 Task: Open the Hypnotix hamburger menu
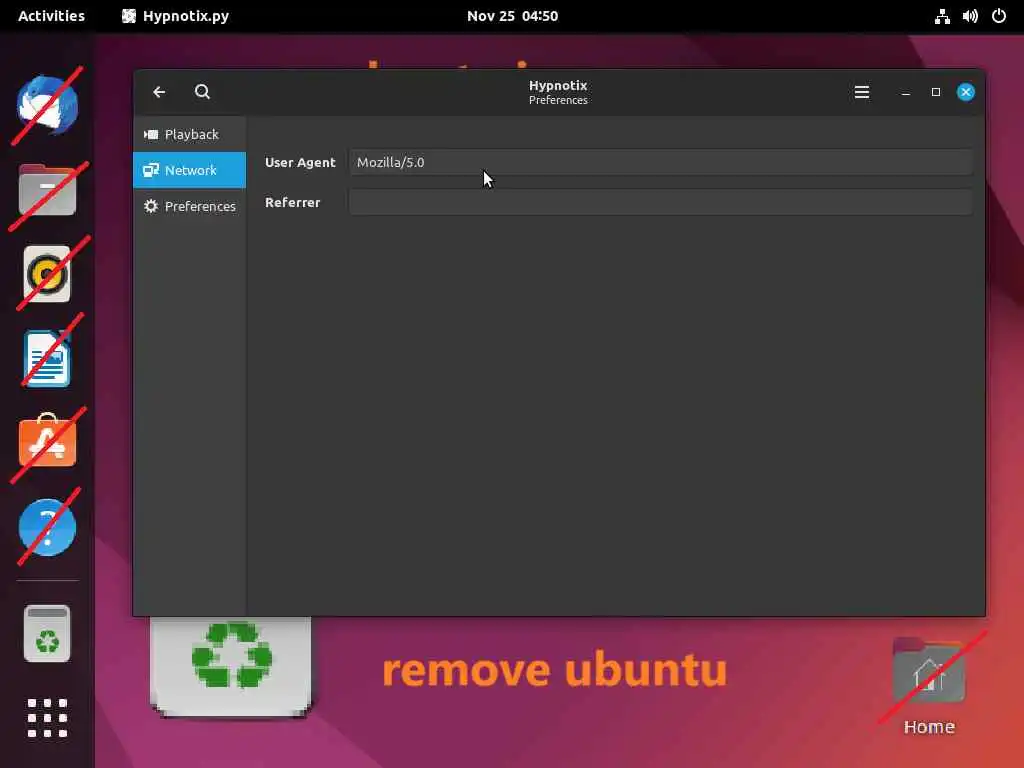point(861,92)
